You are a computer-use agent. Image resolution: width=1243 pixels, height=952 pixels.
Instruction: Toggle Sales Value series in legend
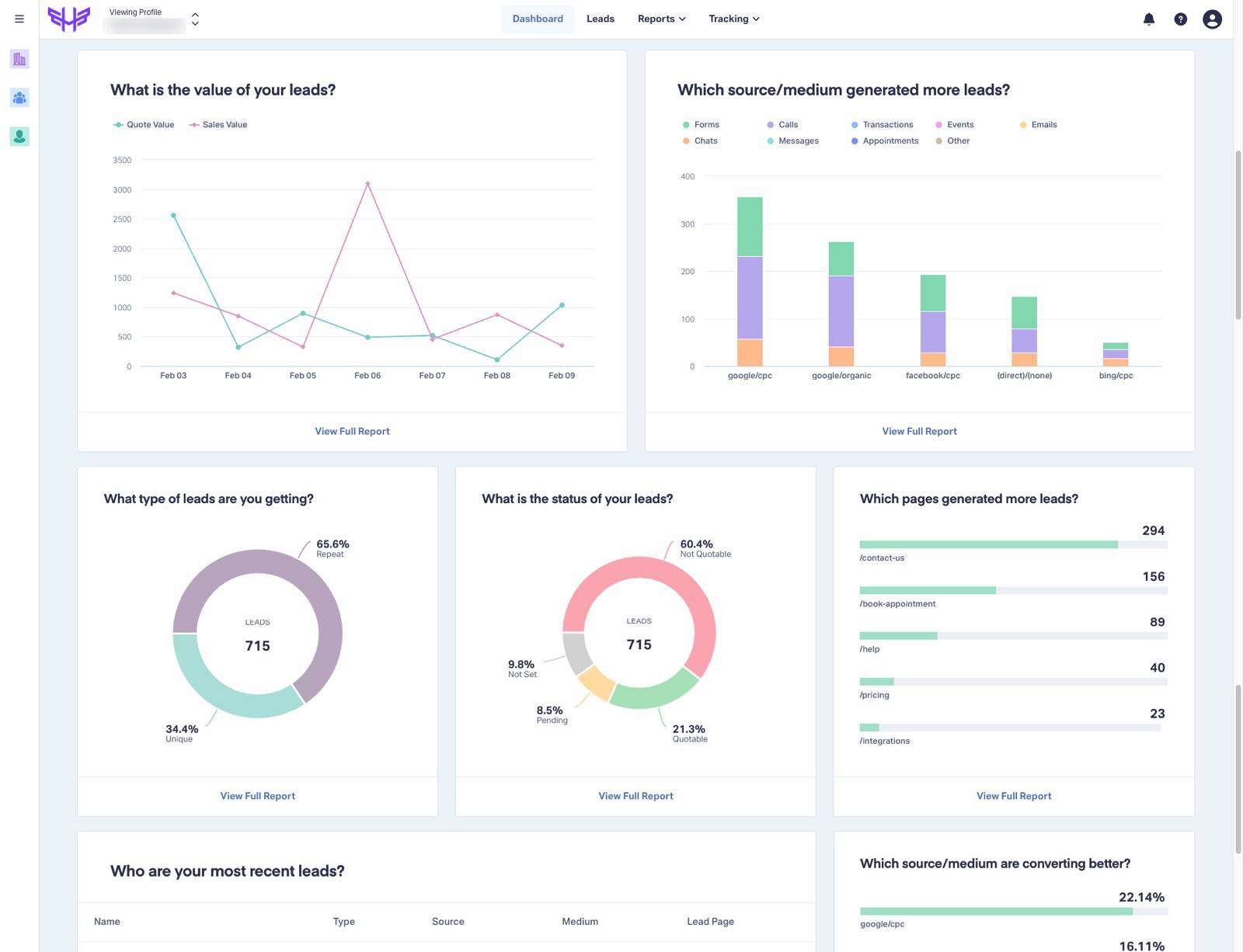tap(218, 125)
